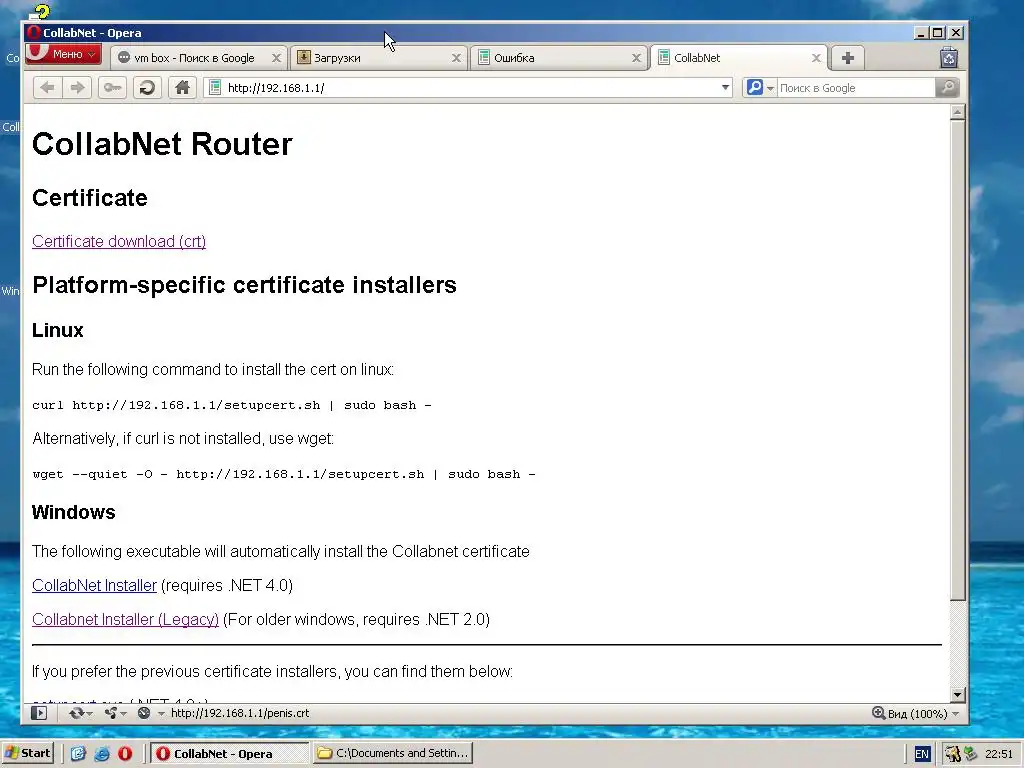Close the vm box Google tab

click(276, 58)
